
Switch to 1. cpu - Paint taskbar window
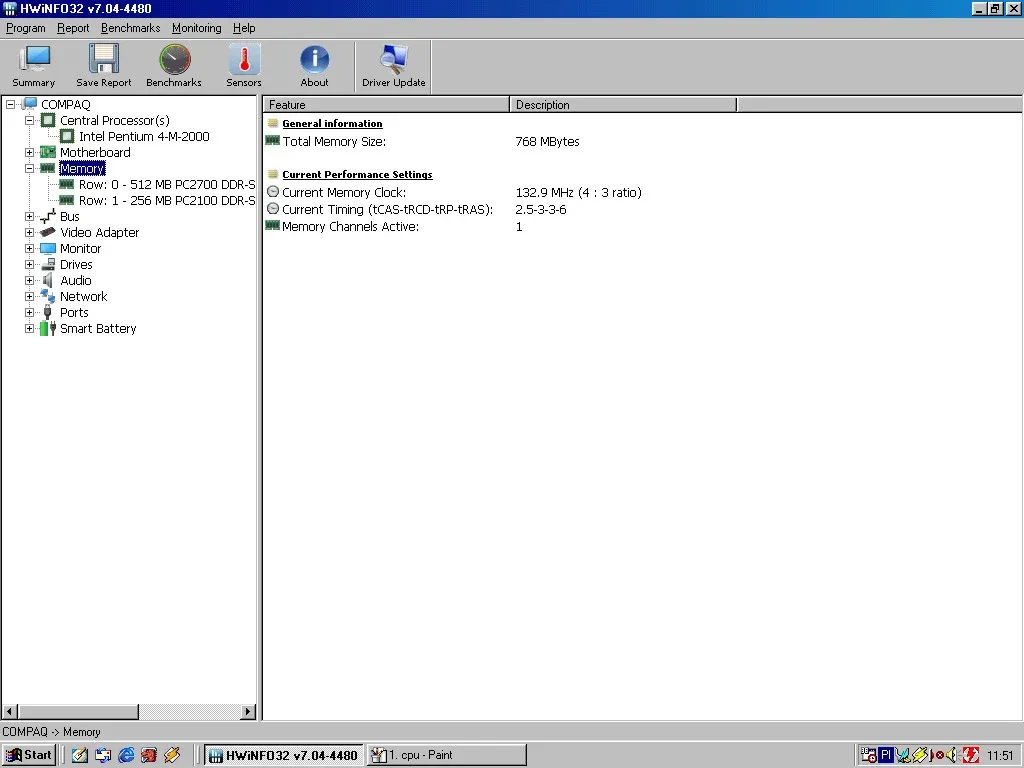[x=447, y=755]
